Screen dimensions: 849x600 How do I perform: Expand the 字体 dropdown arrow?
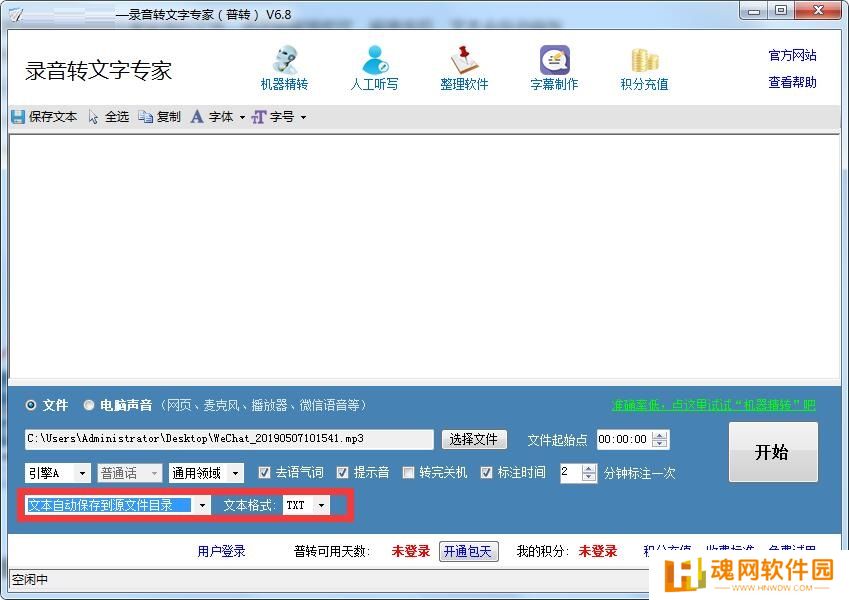(x=242, y=117)
